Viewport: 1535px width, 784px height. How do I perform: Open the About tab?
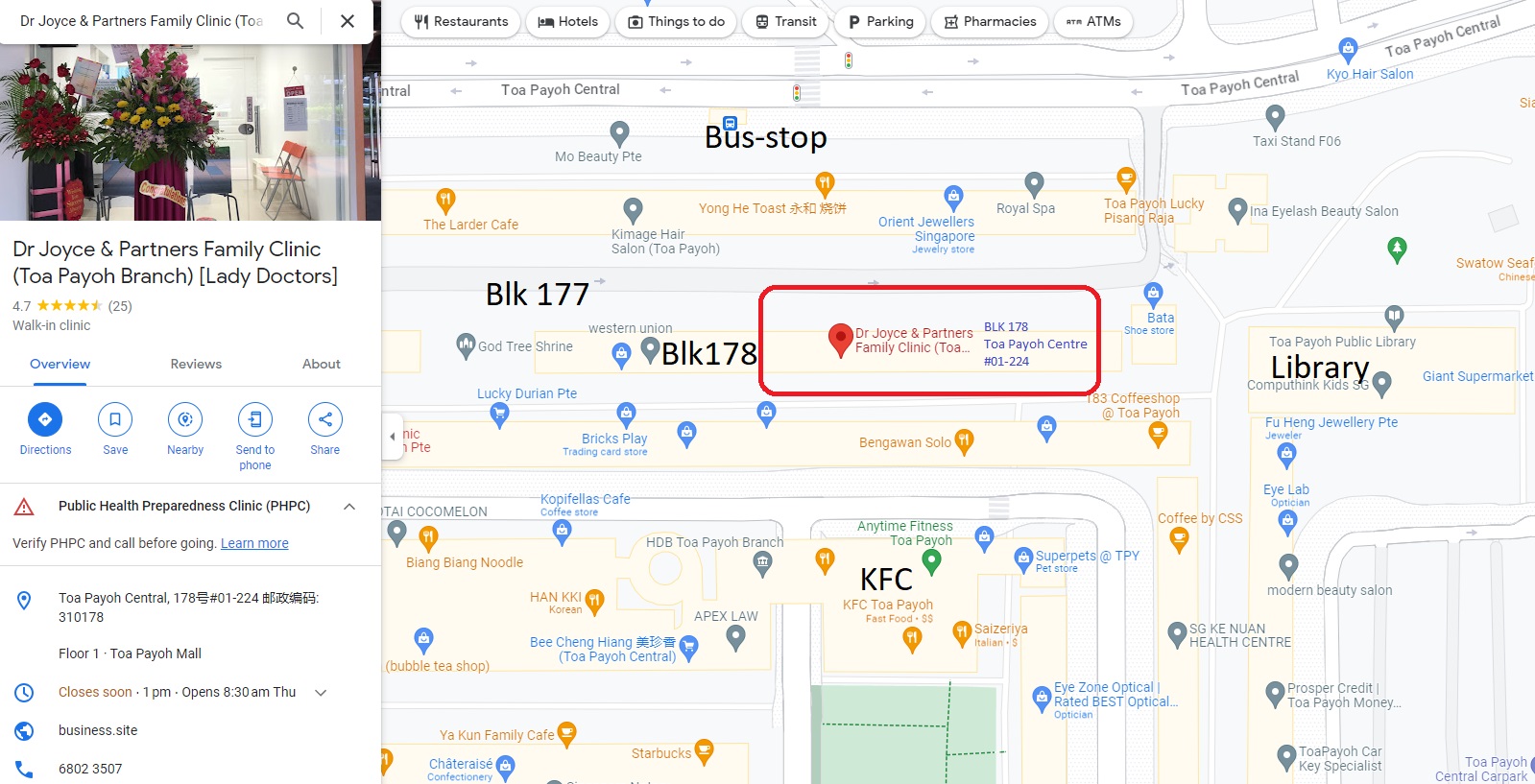pos(321,365)
